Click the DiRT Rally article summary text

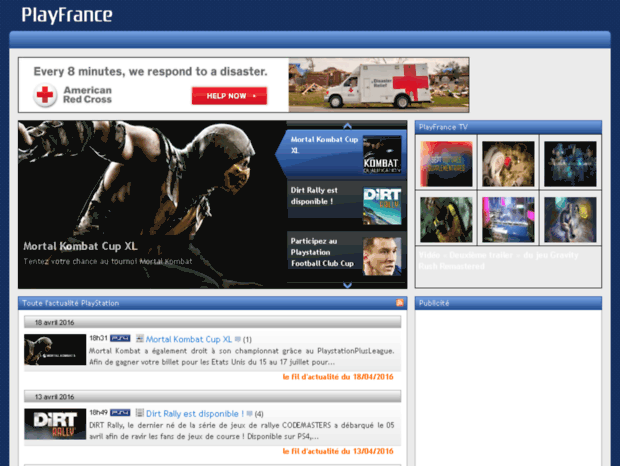point(242,431)
